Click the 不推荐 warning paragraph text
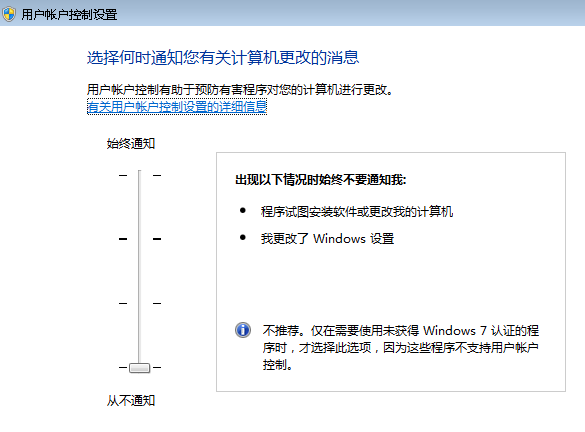585x432 pixels. (401, 347)
